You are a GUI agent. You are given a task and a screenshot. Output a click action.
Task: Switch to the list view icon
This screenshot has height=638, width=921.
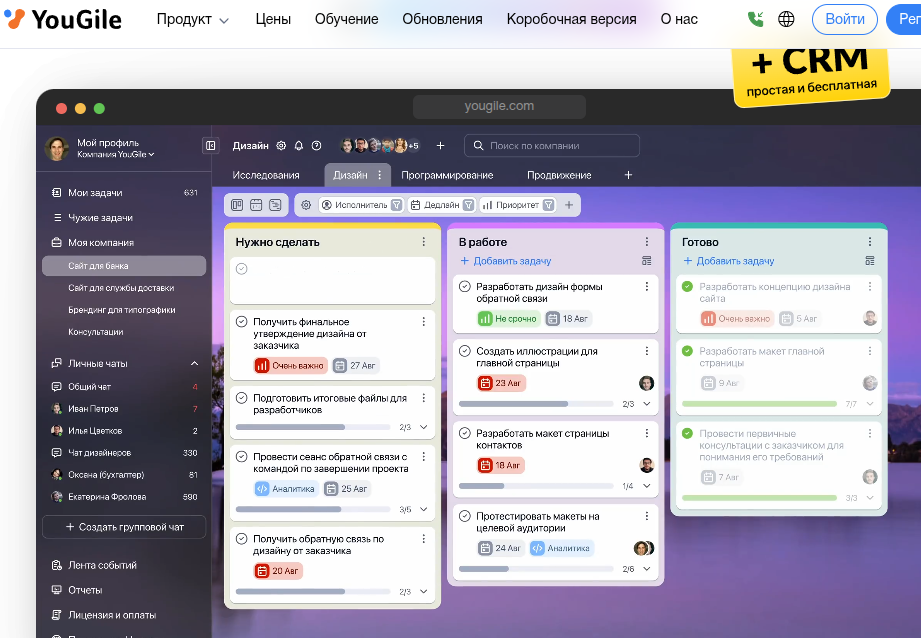point(275,205)
